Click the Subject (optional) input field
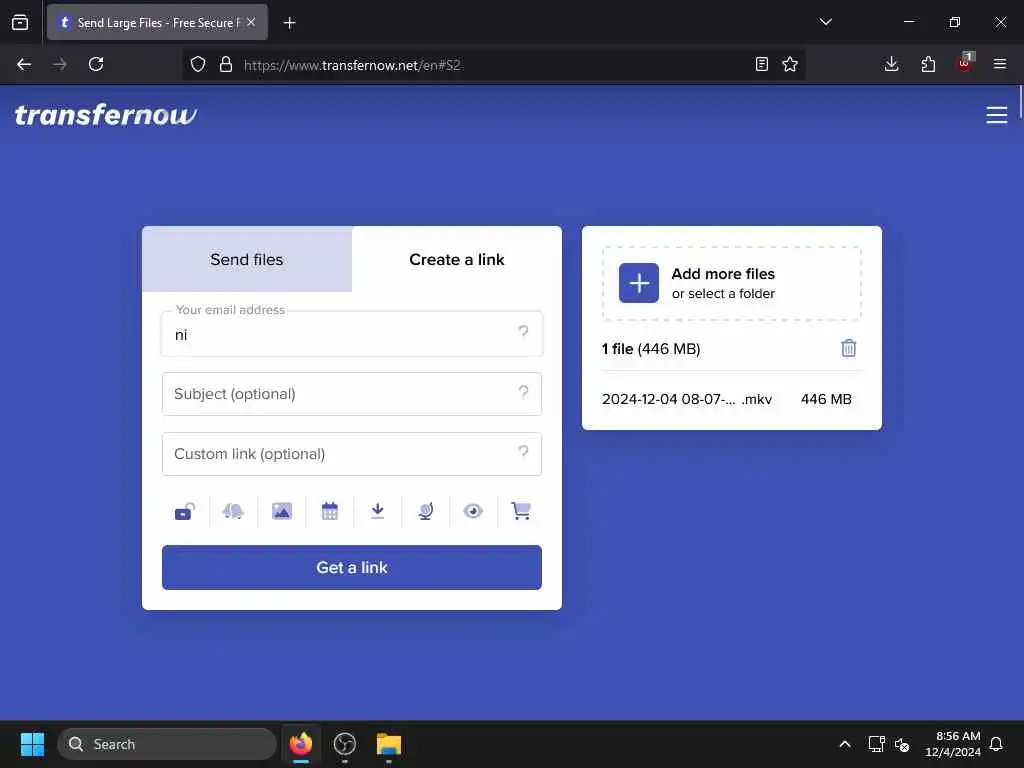Screen dimensions: 1024x768 tap(352, 394)
